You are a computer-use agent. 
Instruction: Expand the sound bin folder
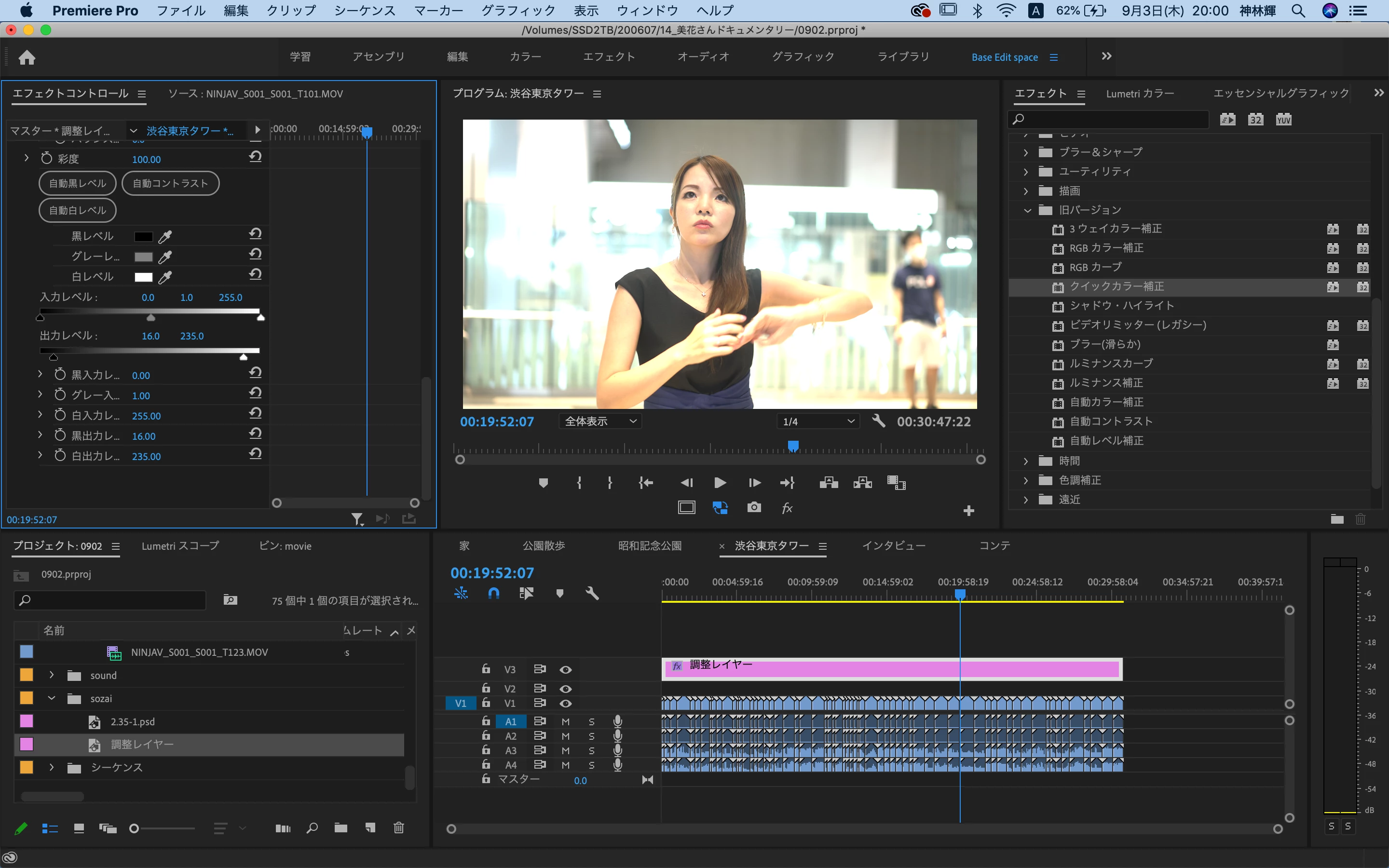pyautogui.click(x=52, y=675)
